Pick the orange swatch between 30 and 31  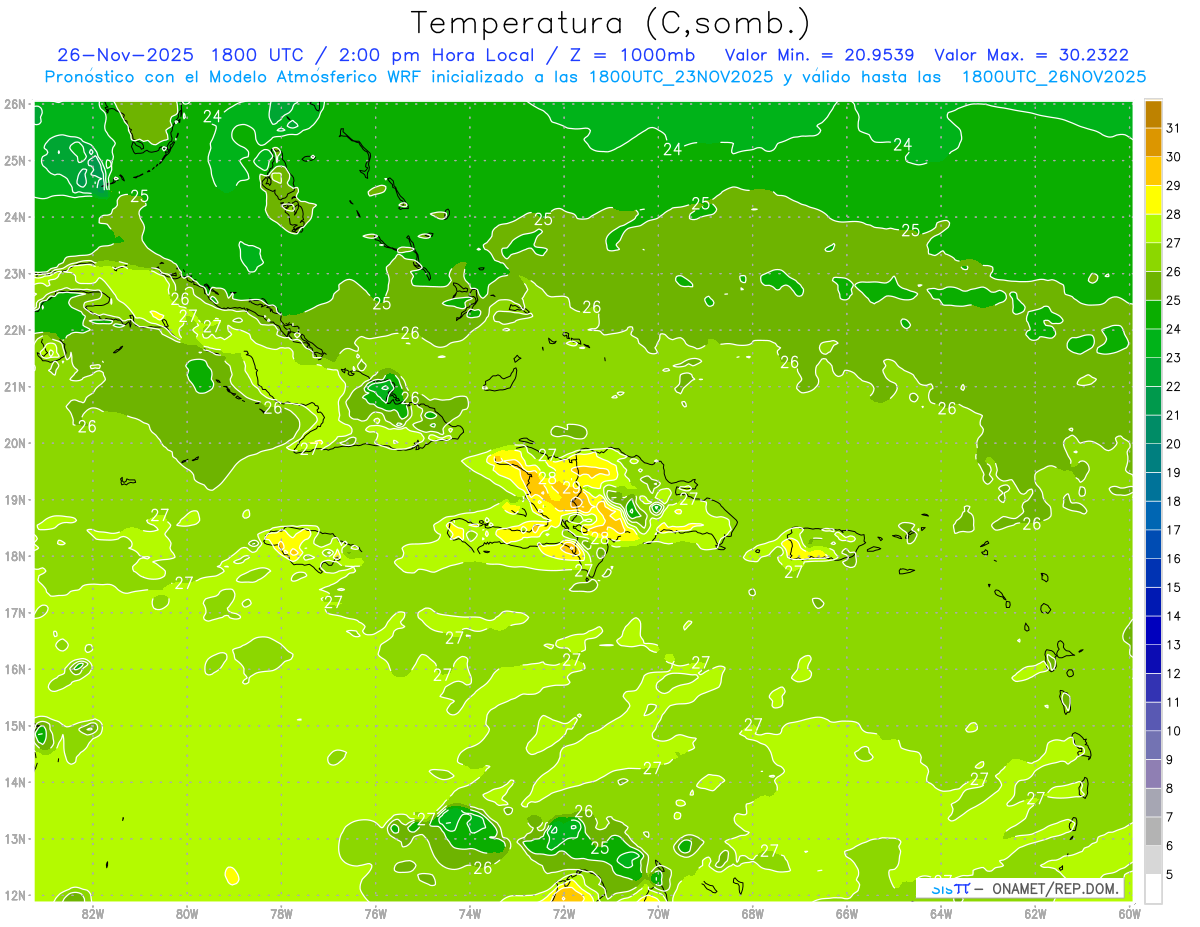1153,142
